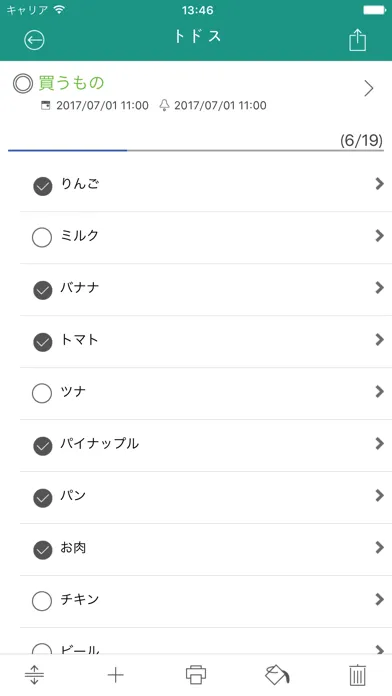Add a new item with plus icon
This screenshot has width=392, height=696.
pyautogui.click(x=115, y=675)
